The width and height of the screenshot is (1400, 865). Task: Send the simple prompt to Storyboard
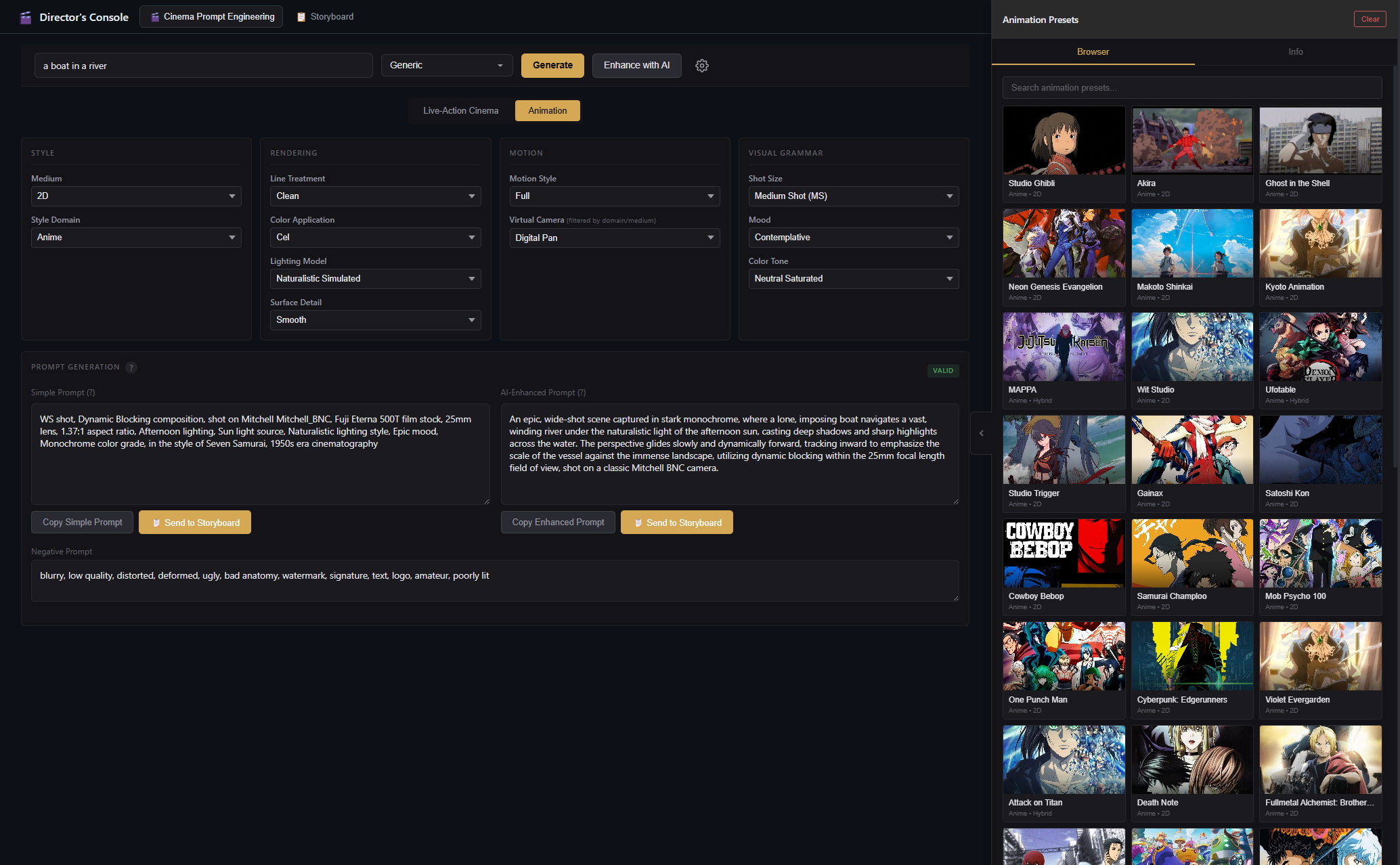(195, 523)
